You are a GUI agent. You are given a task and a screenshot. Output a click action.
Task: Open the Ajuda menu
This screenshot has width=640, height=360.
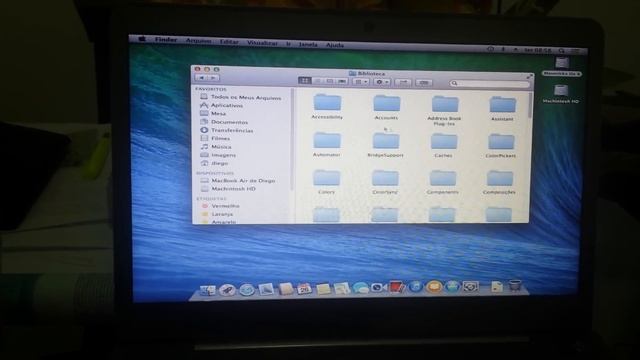point(335,45)
